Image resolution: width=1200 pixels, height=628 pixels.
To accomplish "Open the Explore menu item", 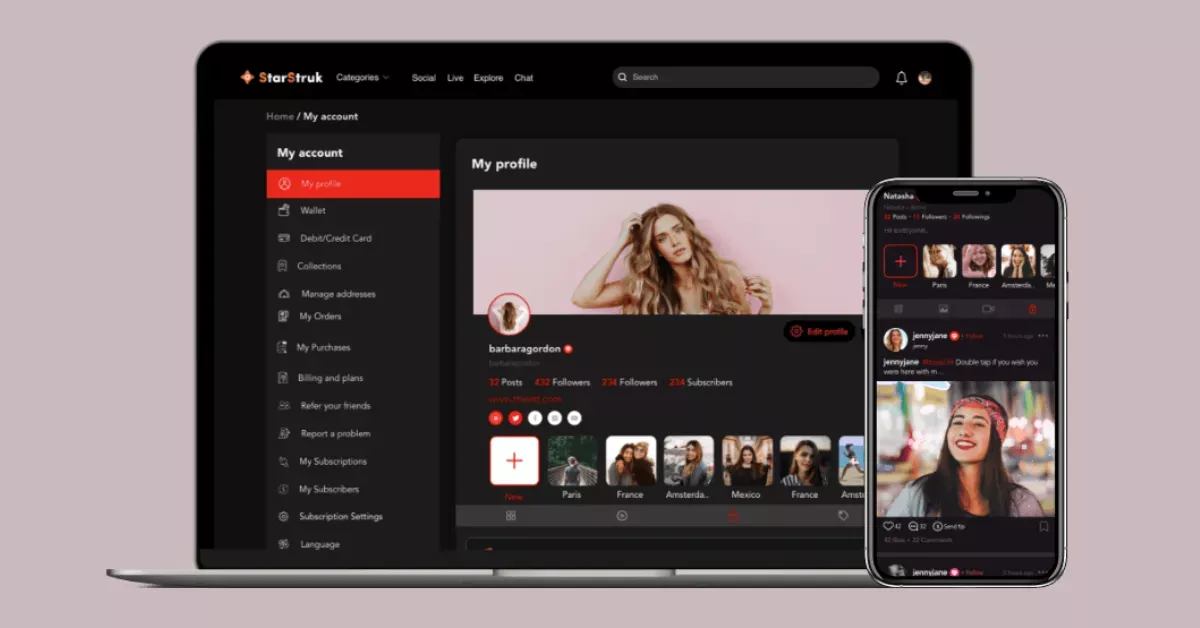I will tap(488, 77).
